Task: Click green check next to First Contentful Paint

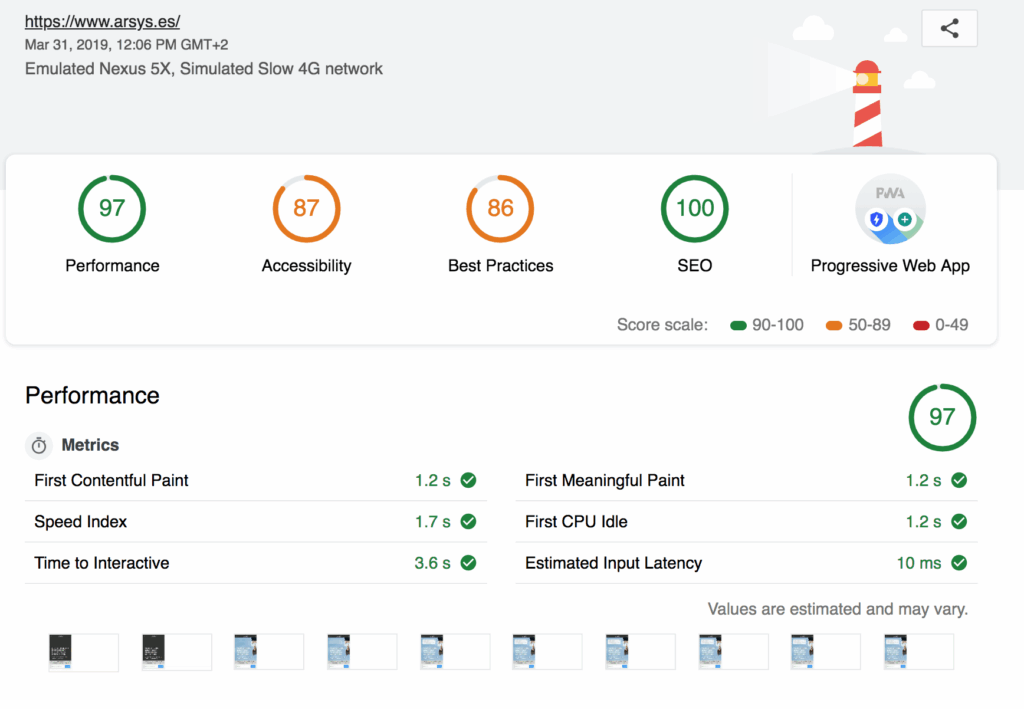Action: (468, 480)
